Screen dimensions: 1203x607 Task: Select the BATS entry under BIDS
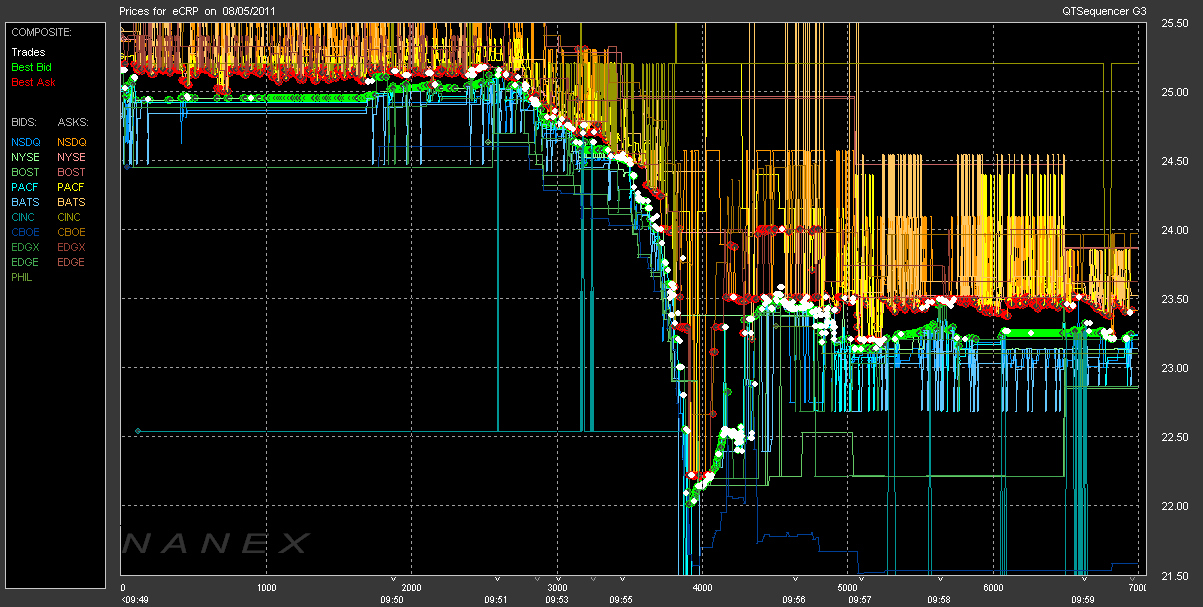(x=26, y=202)
